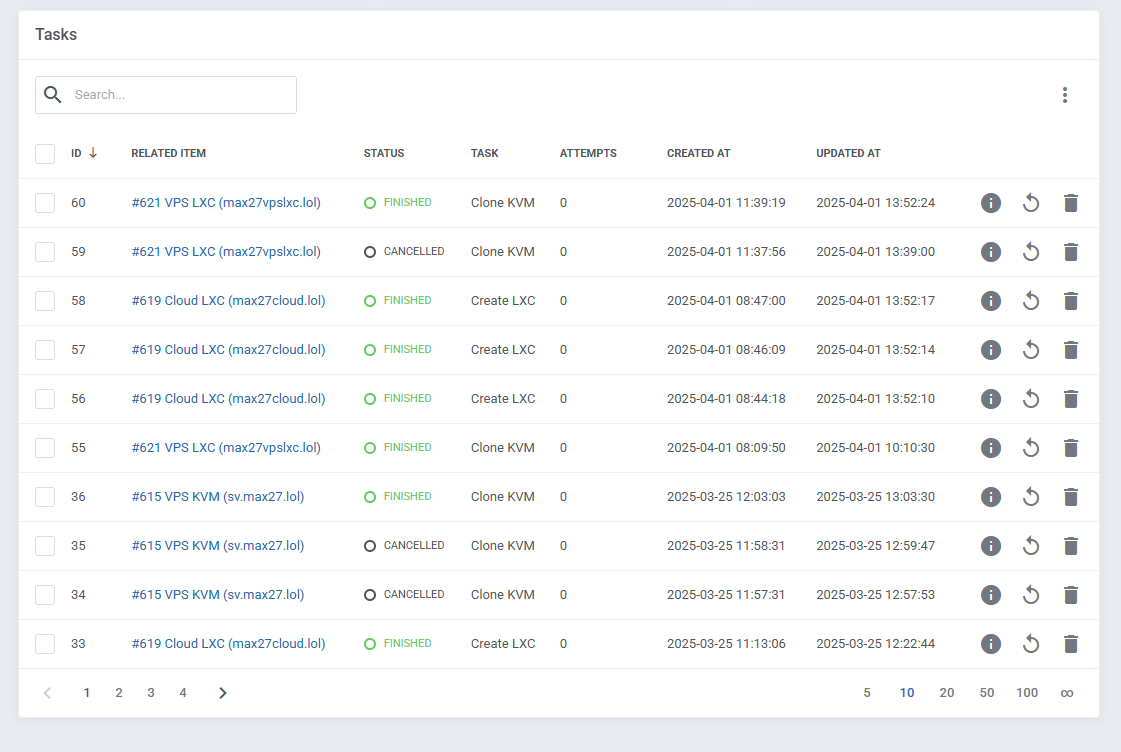
Task: Show info for task 59
Action: click(990, 252)
